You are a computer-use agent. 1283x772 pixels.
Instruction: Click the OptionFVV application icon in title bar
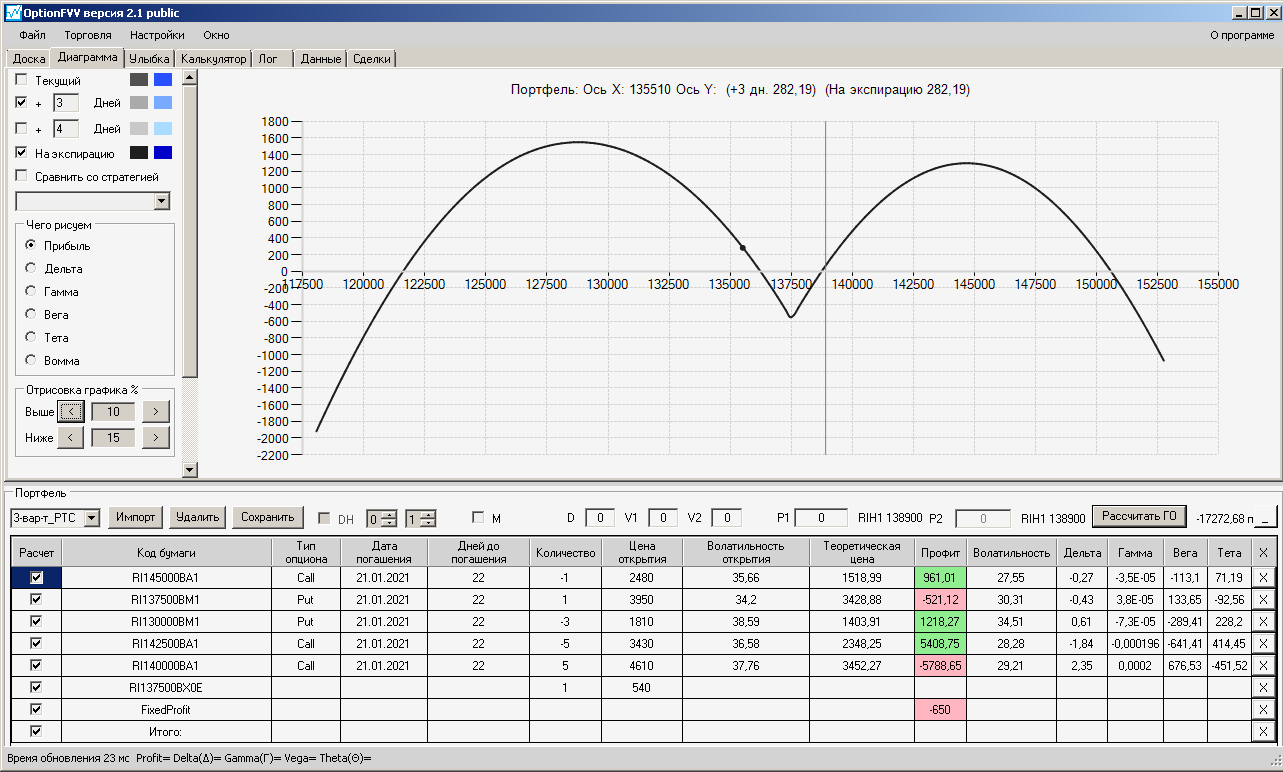click(x=12, y=13)
